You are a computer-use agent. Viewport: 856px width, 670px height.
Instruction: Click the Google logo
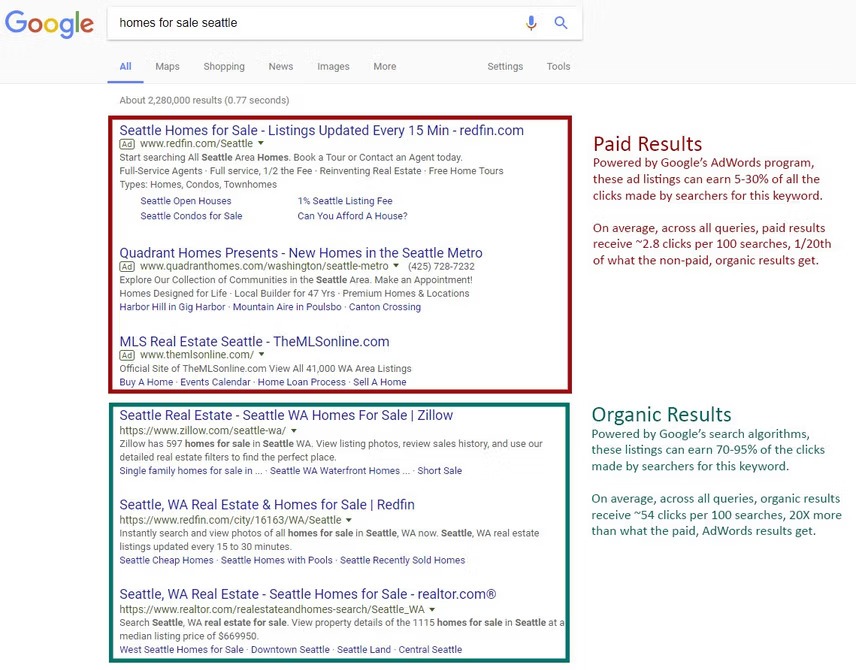point(49,24)
